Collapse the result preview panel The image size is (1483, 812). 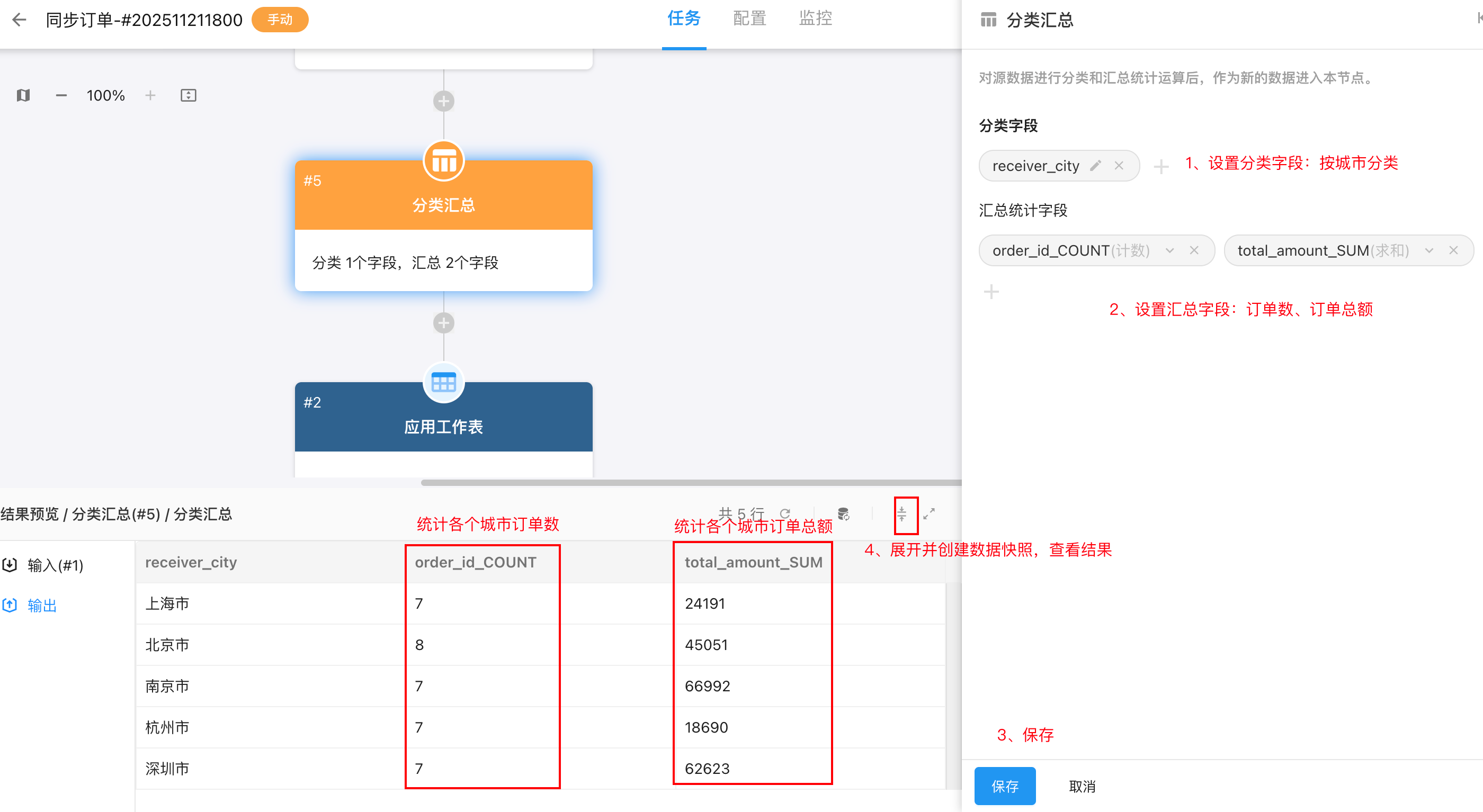coord(901,514)
